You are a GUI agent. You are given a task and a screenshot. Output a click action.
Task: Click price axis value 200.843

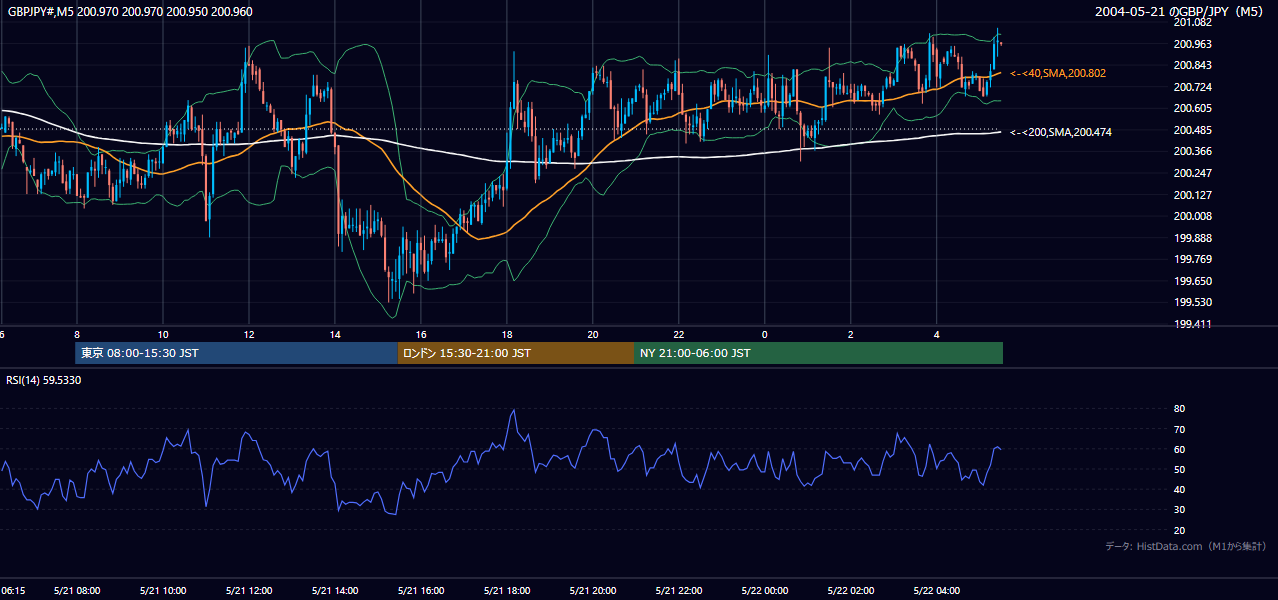coord(1193,66)
